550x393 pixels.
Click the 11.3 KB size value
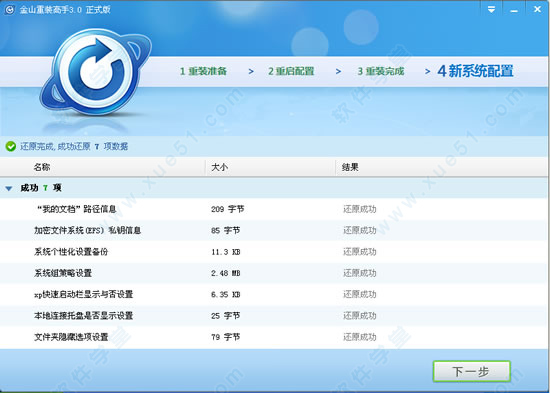click(x=226, y=252)
